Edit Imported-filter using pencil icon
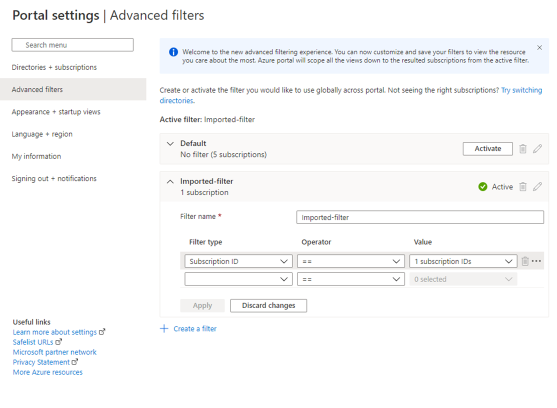The image size is (557, 408). click(537, 186)
